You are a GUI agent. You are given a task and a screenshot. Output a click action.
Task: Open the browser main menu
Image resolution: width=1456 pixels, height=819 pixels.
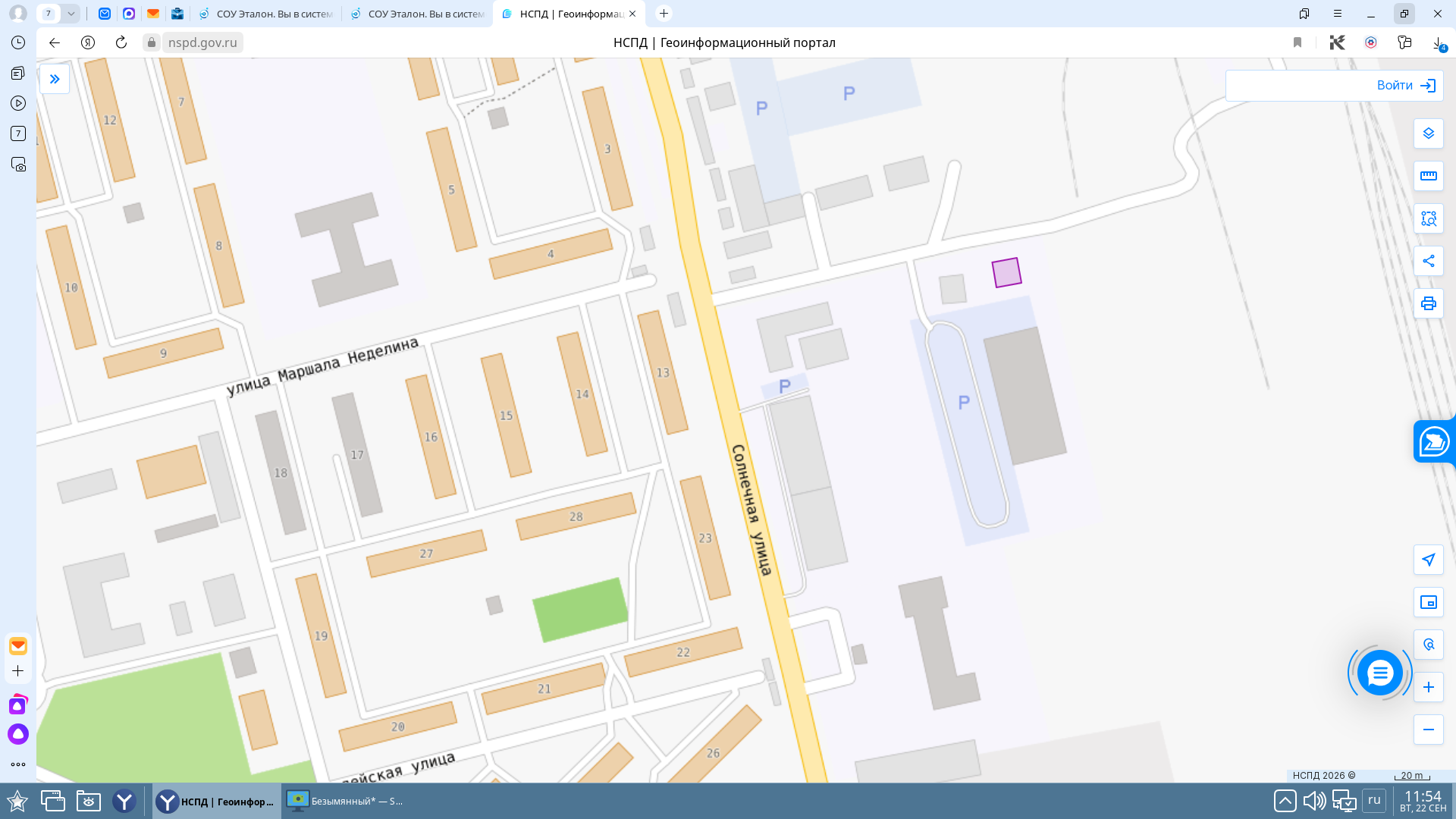pos(1338,14)
